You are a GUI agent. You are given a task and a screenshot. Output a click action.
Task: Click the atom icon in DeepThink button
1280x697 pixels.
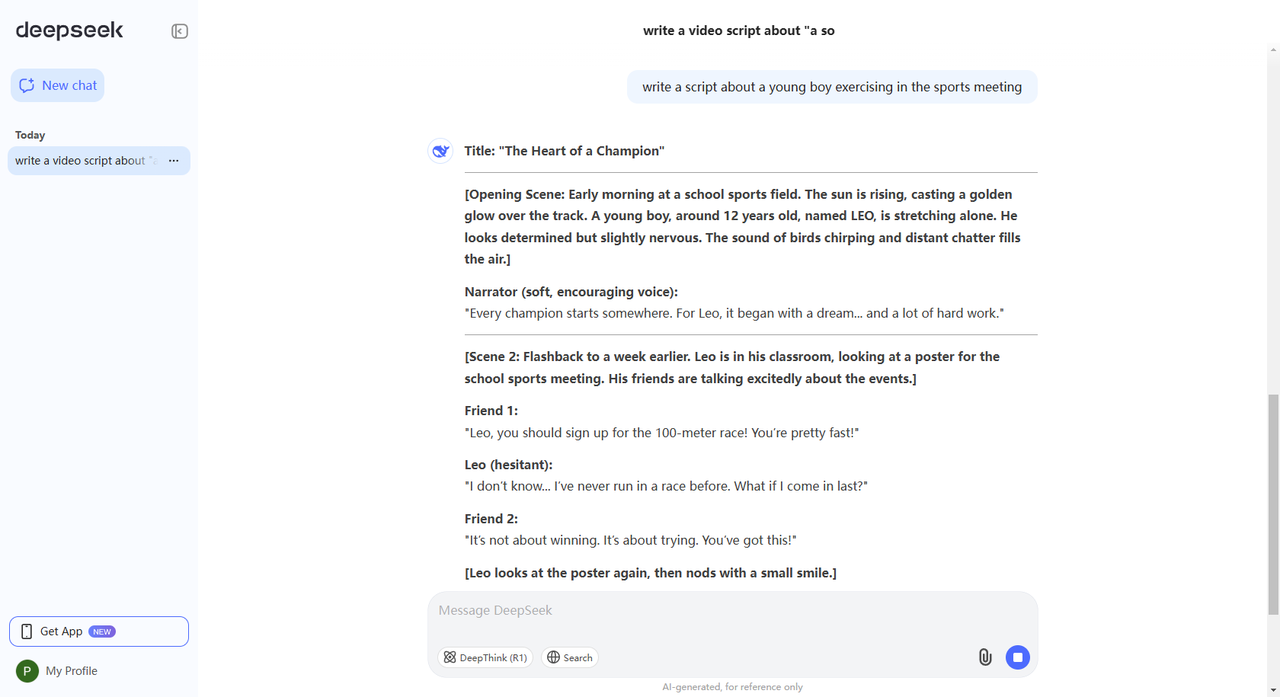tap(450, 657)
